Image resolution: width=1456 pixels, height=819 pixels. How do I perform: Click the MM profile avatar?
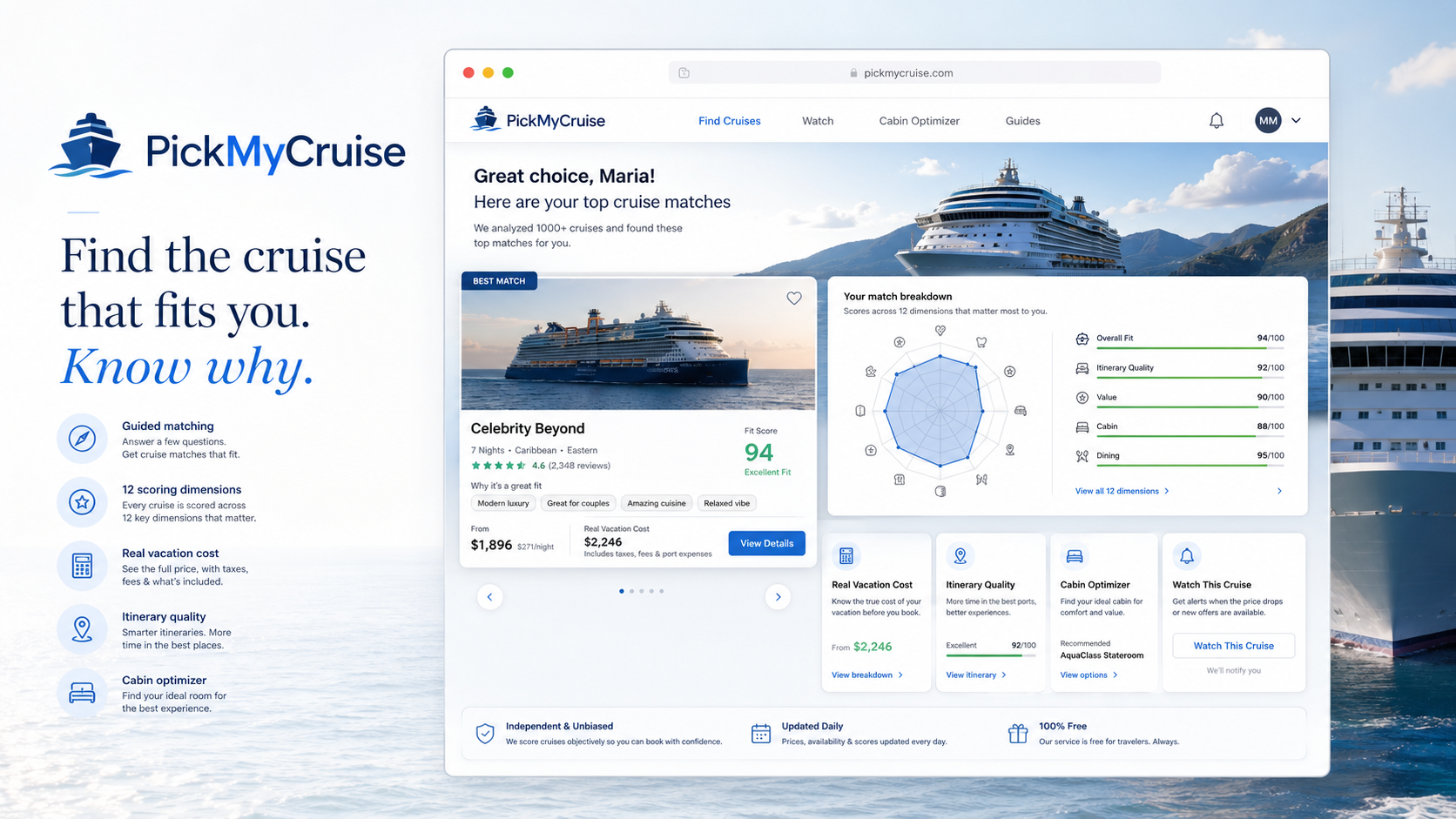point(1268,121)
